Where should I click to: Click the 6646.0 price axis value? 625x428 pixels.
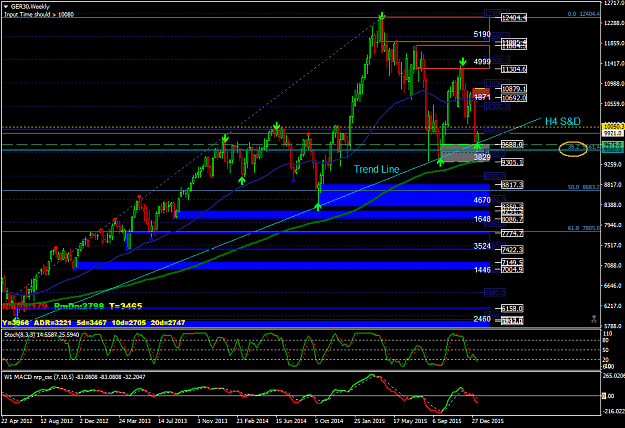(x=613, y=286)
